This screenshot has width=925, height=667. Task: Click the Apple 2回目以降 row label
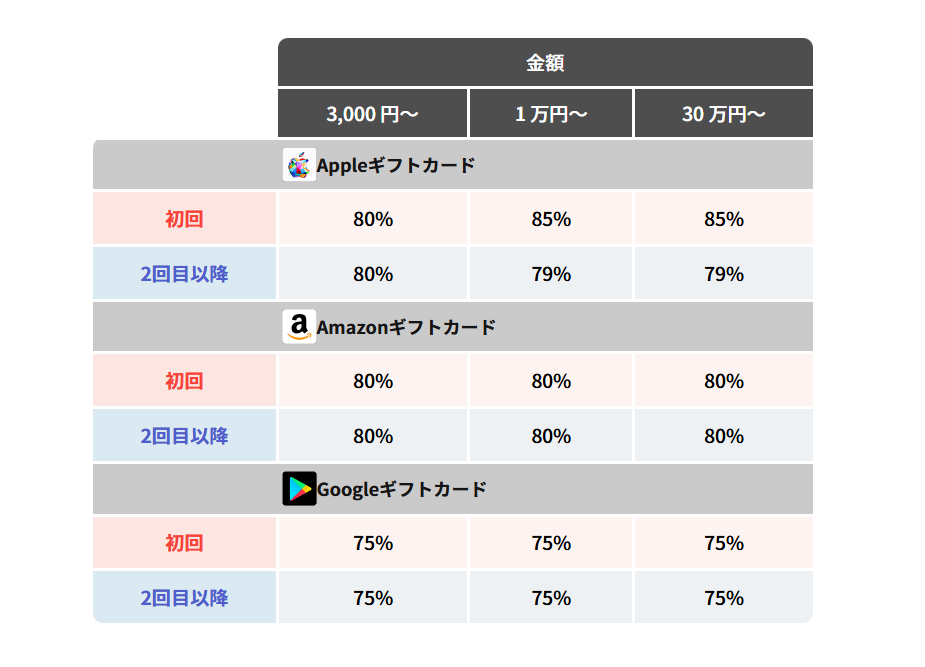click(x=184, y=273)
